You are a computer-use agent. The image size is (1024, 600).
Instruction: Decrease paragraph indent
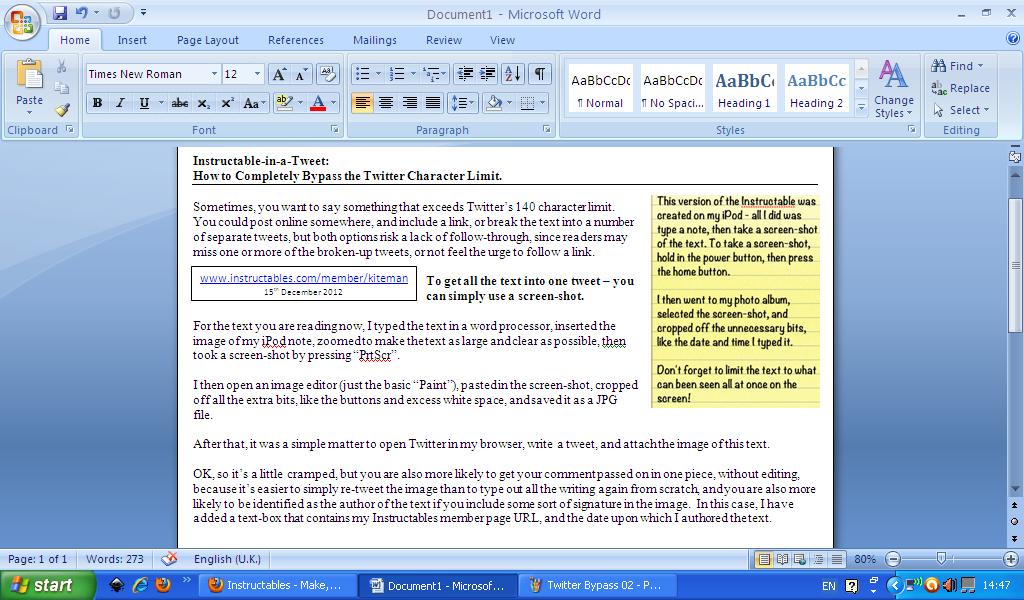pyautogui.click(x=465, y=74)
